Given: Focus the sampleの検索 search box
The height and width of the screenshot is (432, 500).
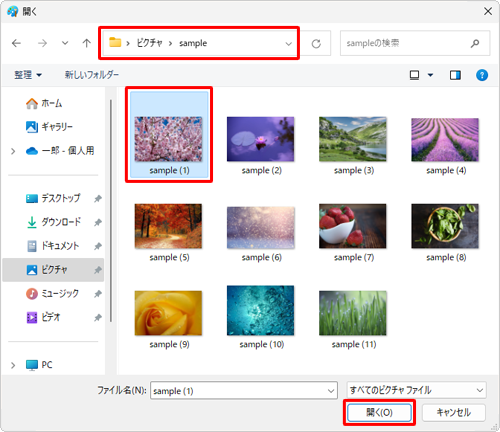Looking at the screenshot, I should point(415,43).
